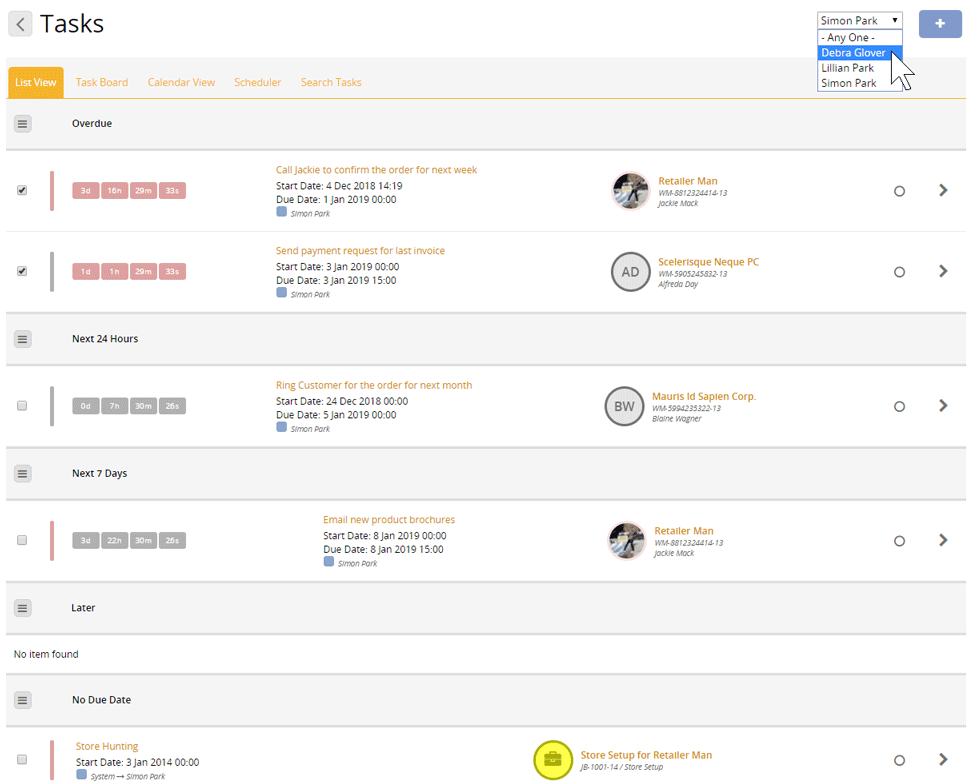The image size is (973, 783).
Task: Click the yellow briefcase Store Setup icon
Action: pyautogui.click(x=553, y=760)
